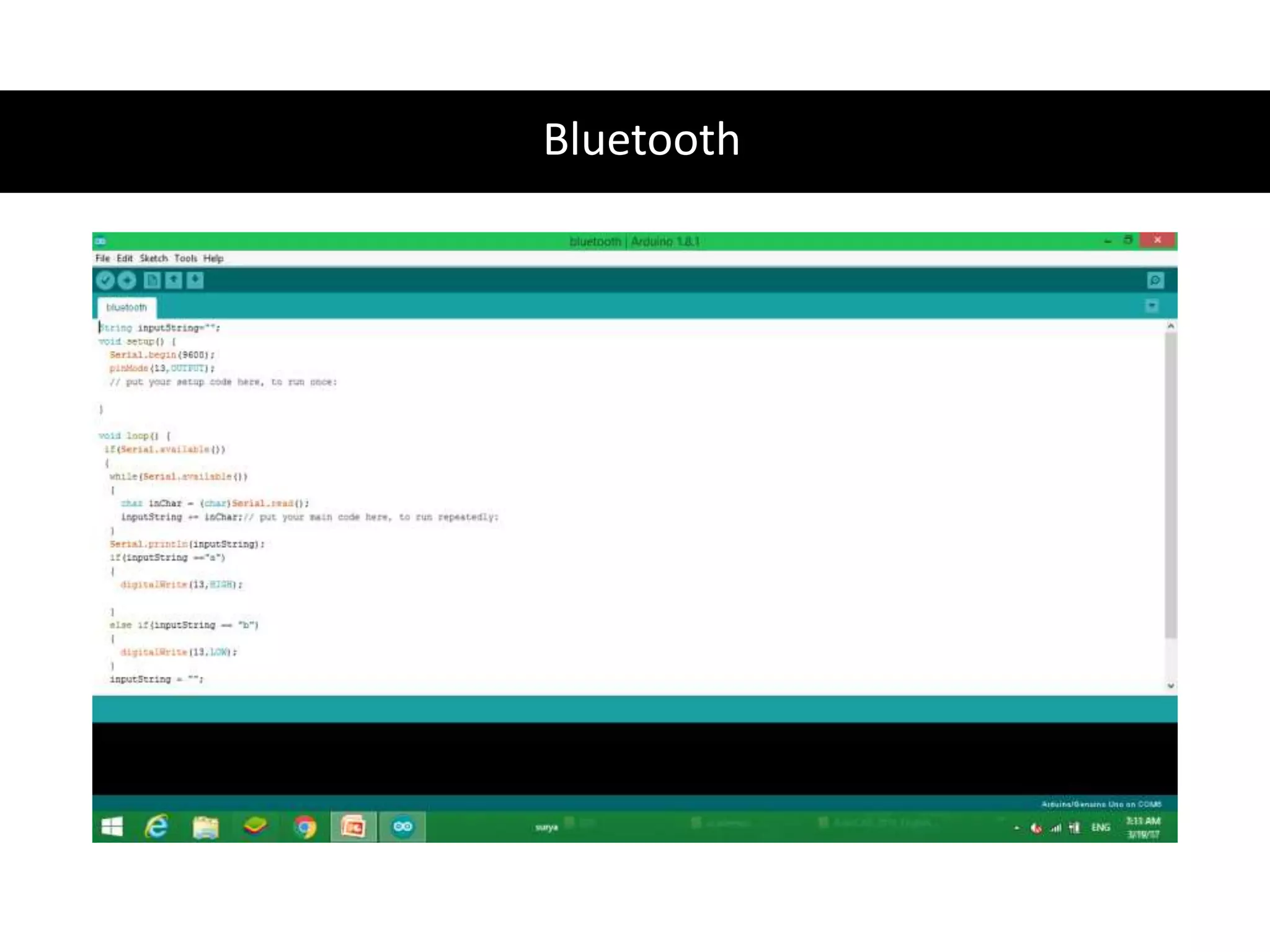This screenshot has width=1270, height=952.
Task: Click the editor scrollbar up arrow
Action: coord(1171,326)
